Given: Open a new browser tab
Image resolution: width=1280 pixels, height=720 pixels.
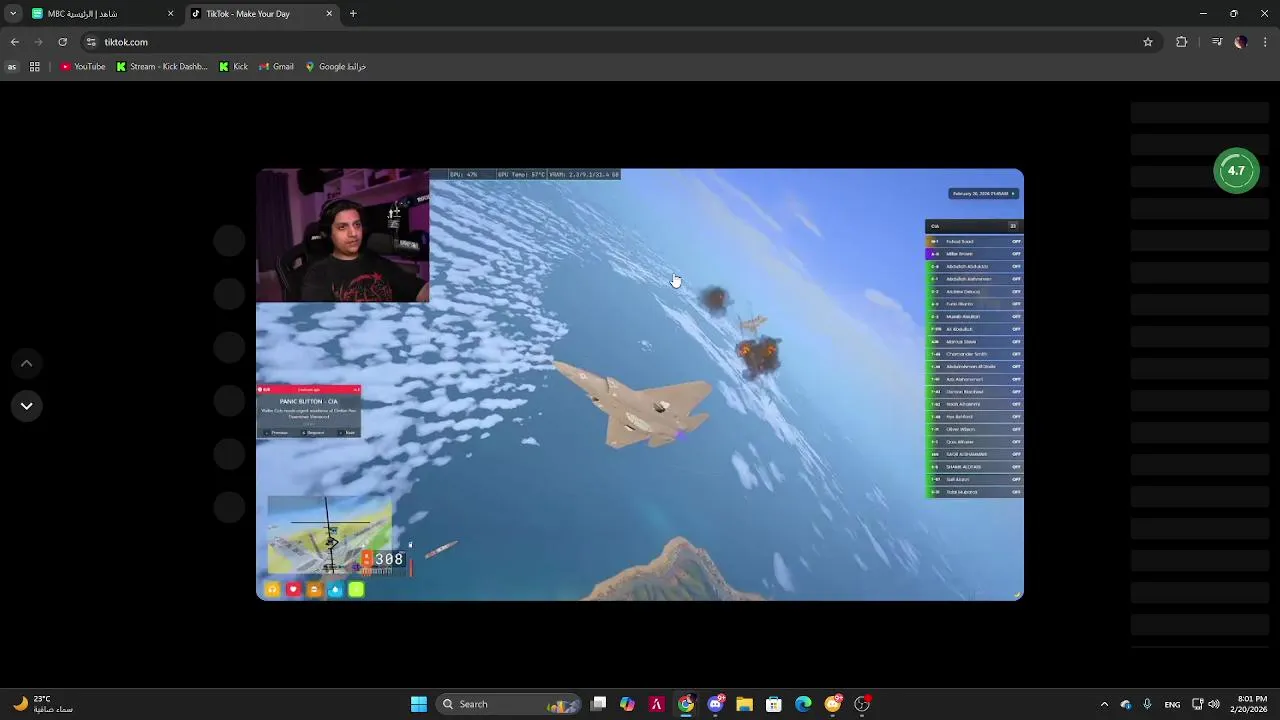Looking at the screenshot, I should click(x=353, y=14).
